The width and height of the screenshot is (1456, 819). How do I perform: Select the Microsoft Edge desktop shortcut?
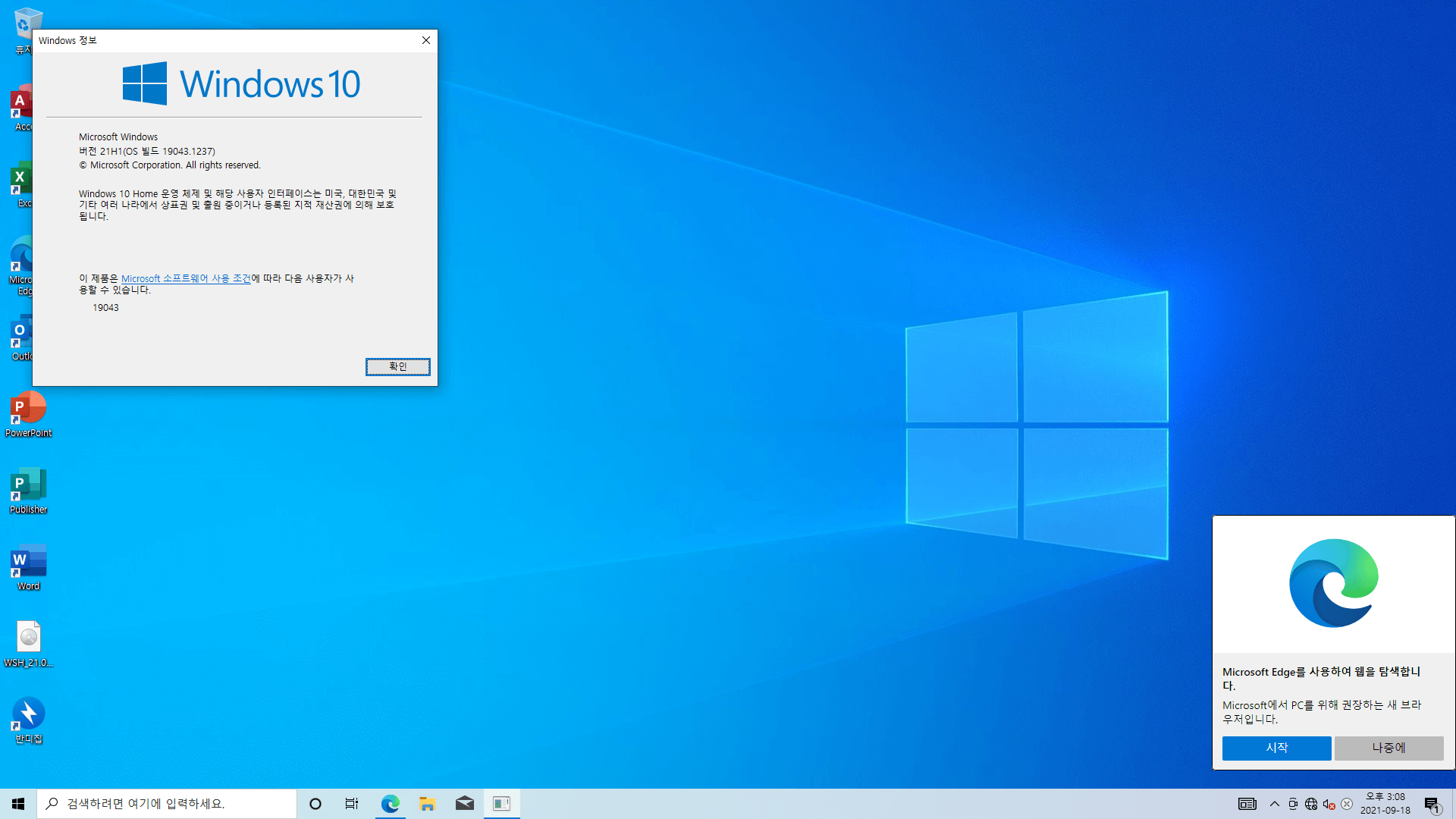(x=21, y=266)
